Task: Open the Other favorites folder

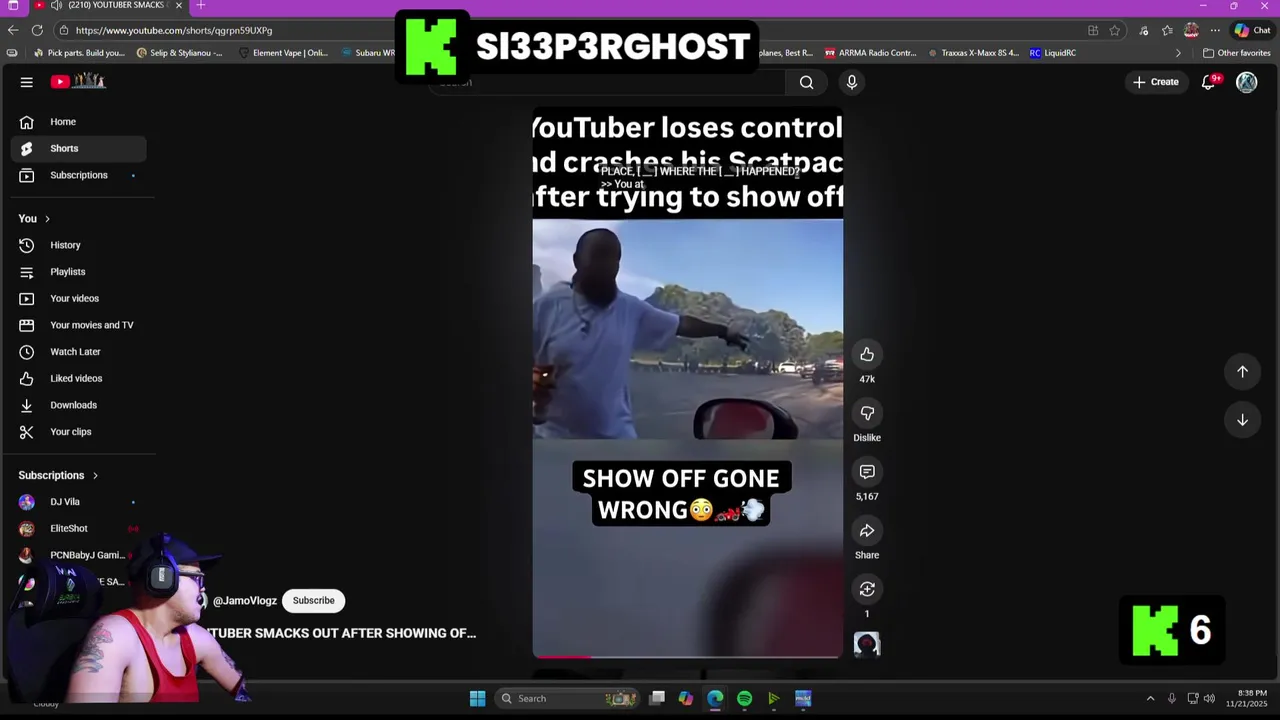Action: coord(1236,53)
